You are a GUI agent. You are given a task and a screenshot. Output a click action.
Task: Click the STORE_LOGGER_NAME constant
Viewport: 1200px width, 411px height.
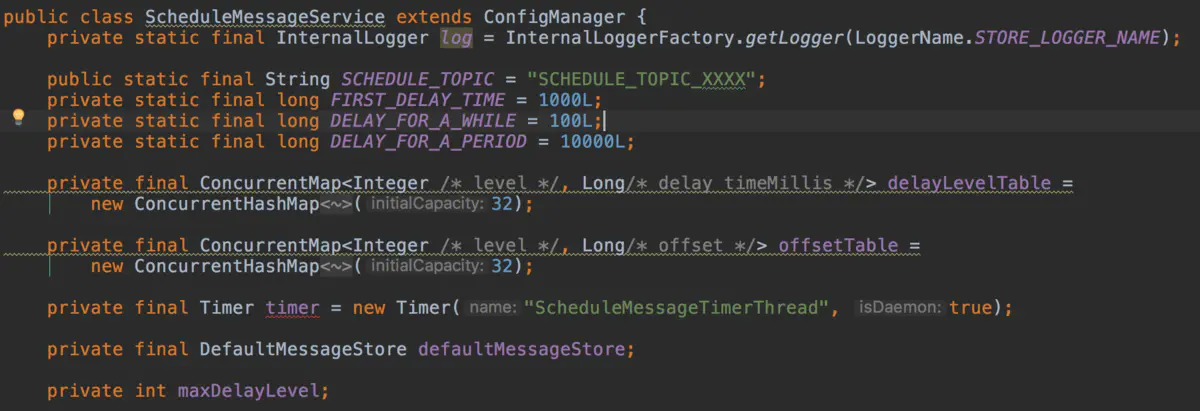coord(1067,38)
